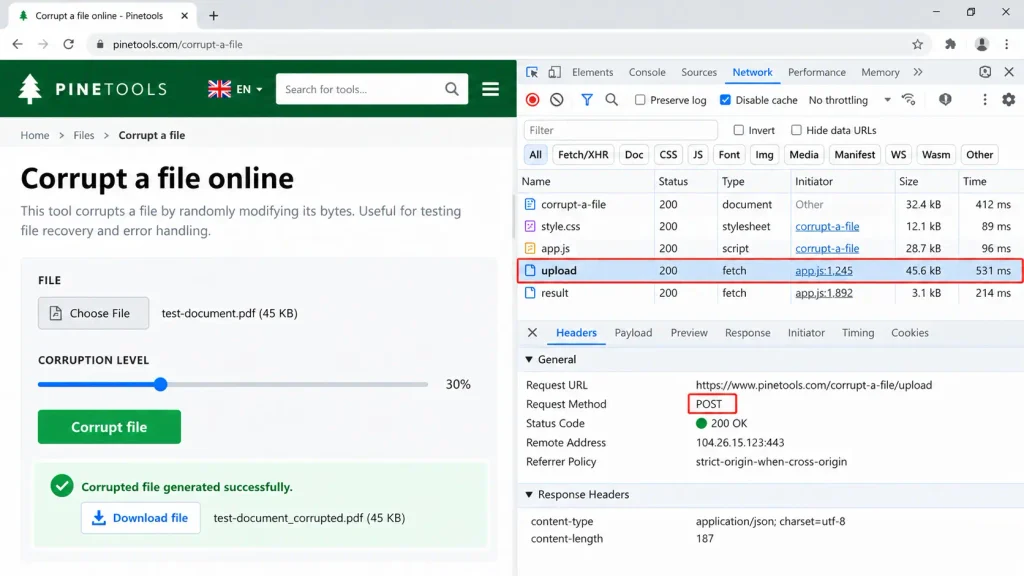Image resolution: width=1024 pixels, height=576 pixels.
Task: Open the No throttling dropdown
Action: (x=850, y=100)
